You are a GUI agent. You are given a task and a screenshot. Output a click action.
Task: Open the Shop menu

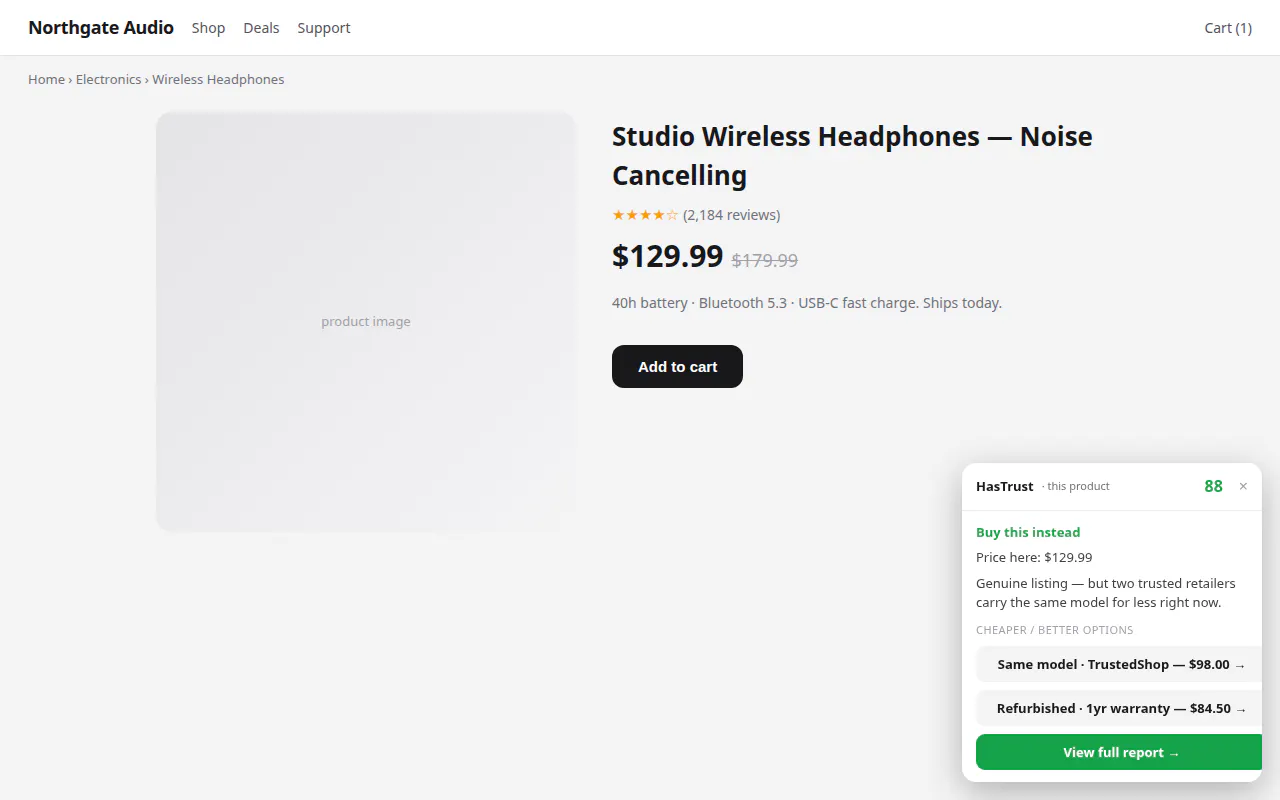pos(208,28)
